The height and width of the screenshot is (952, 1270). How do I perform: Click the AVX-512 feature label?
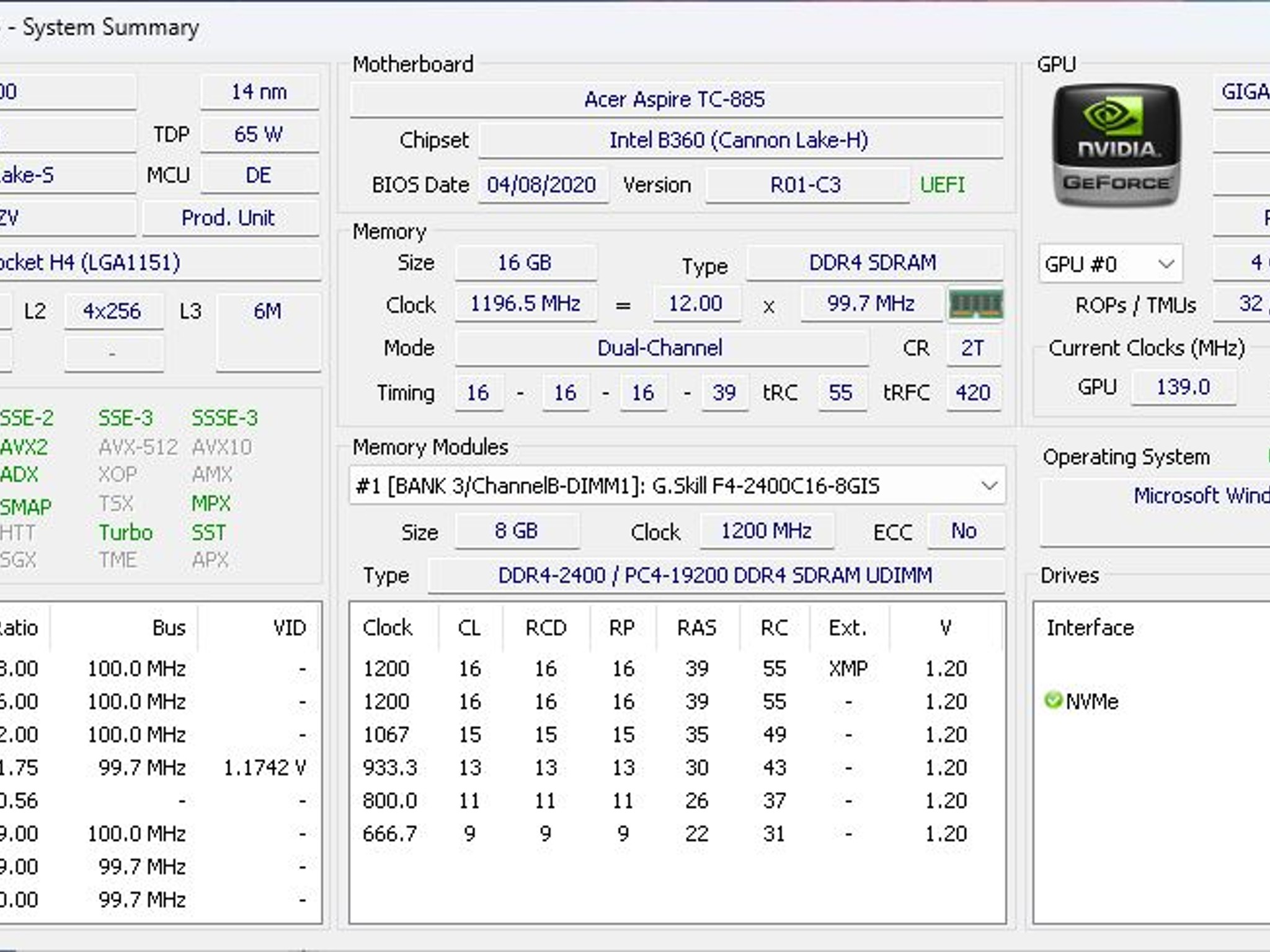(x=138, y=447)
